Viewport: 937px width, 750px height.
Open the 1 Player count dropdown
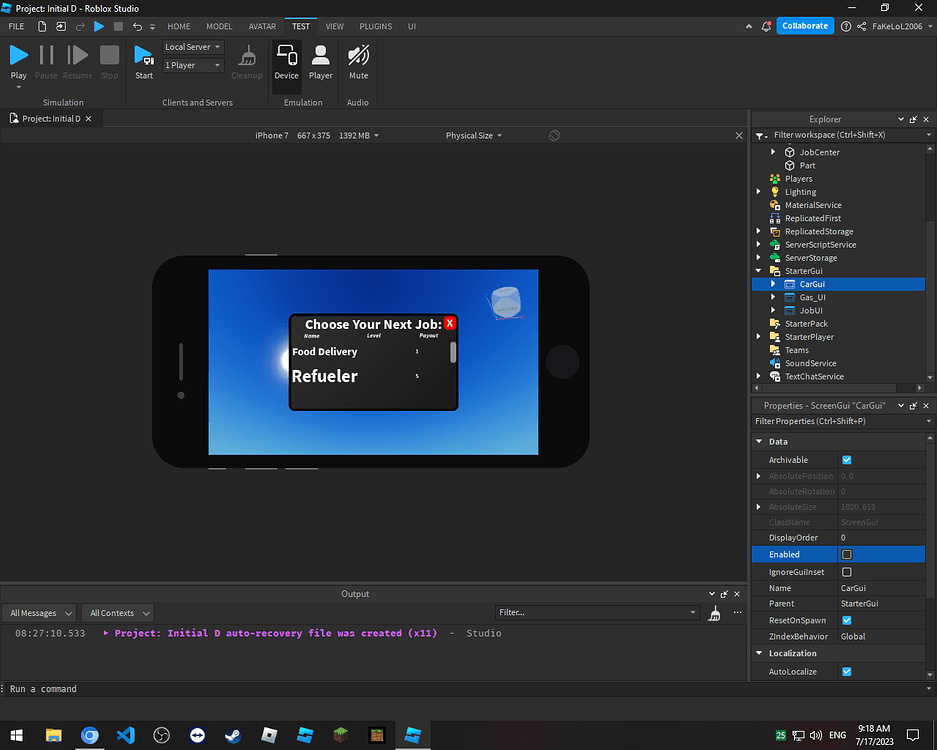[192, 65]
